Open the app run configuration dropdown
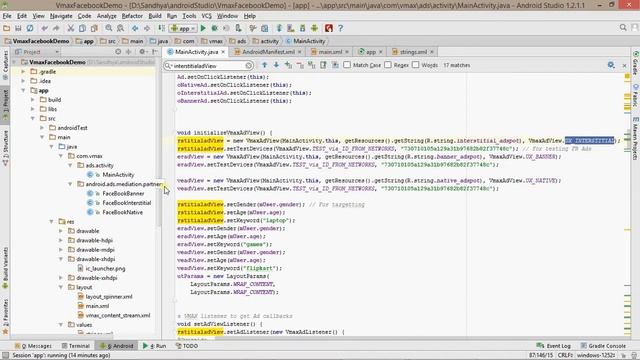 (183, 28)
